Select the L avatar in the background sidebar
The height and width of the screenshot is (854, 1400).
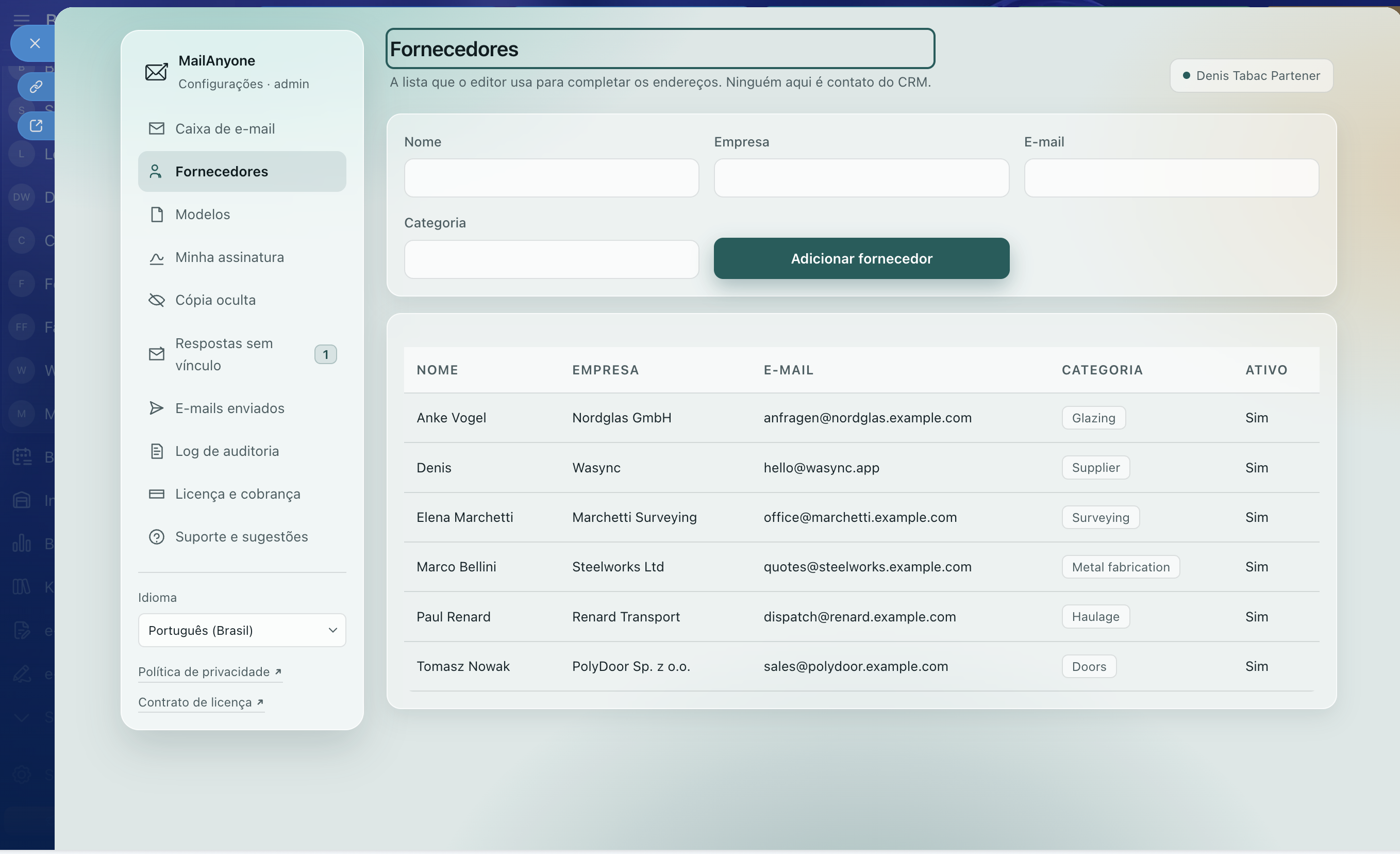coord(22,154)
